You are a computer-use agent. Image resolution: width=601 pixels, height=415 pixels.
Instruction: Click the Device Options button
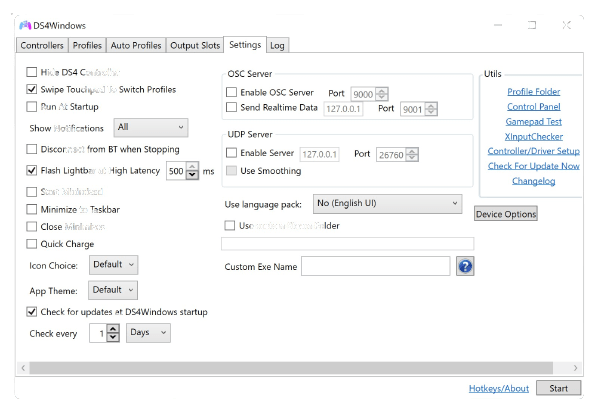pos(506,214)
